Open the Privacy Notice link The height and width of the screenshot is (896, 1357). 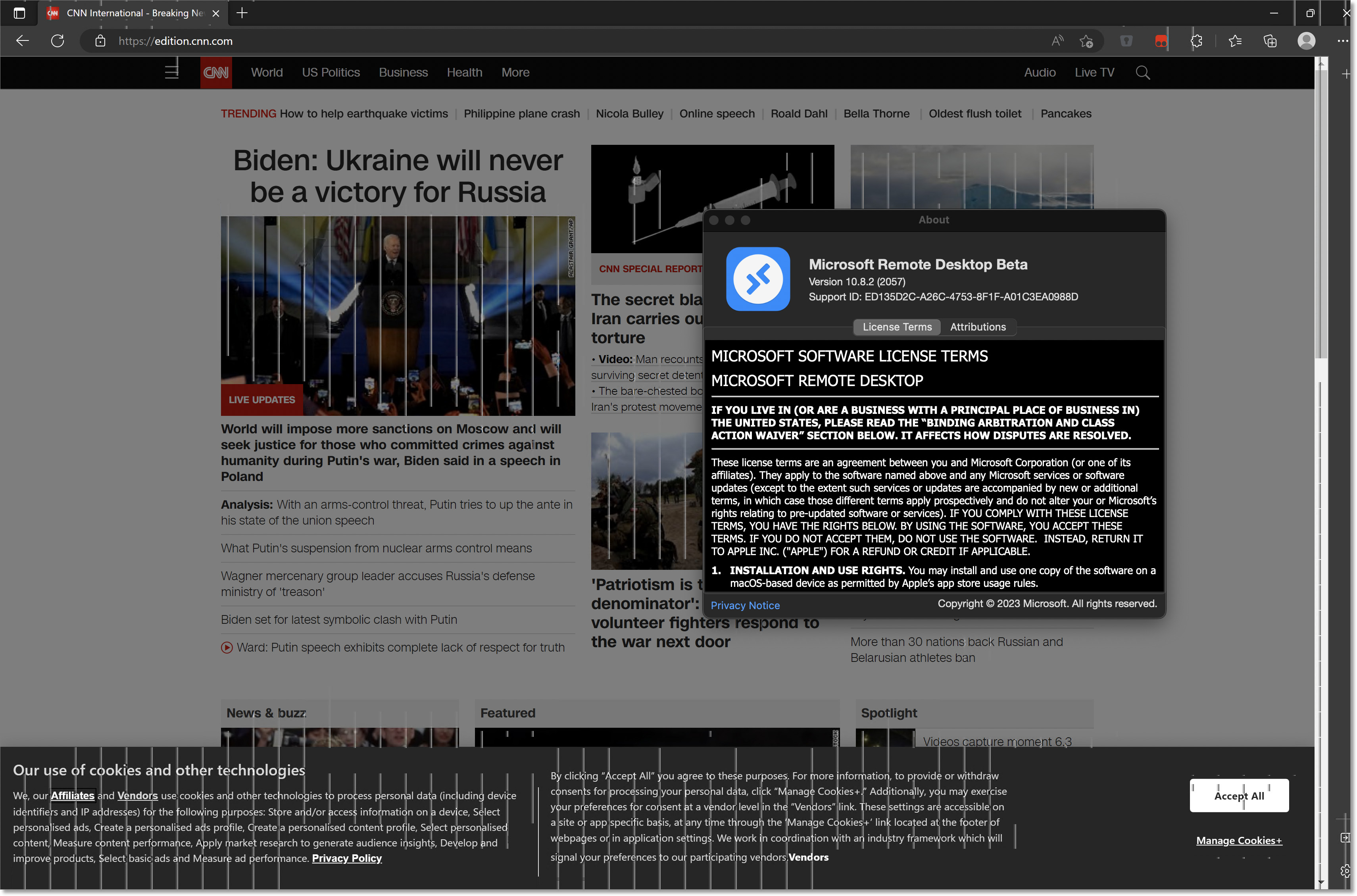click(744, 605)
